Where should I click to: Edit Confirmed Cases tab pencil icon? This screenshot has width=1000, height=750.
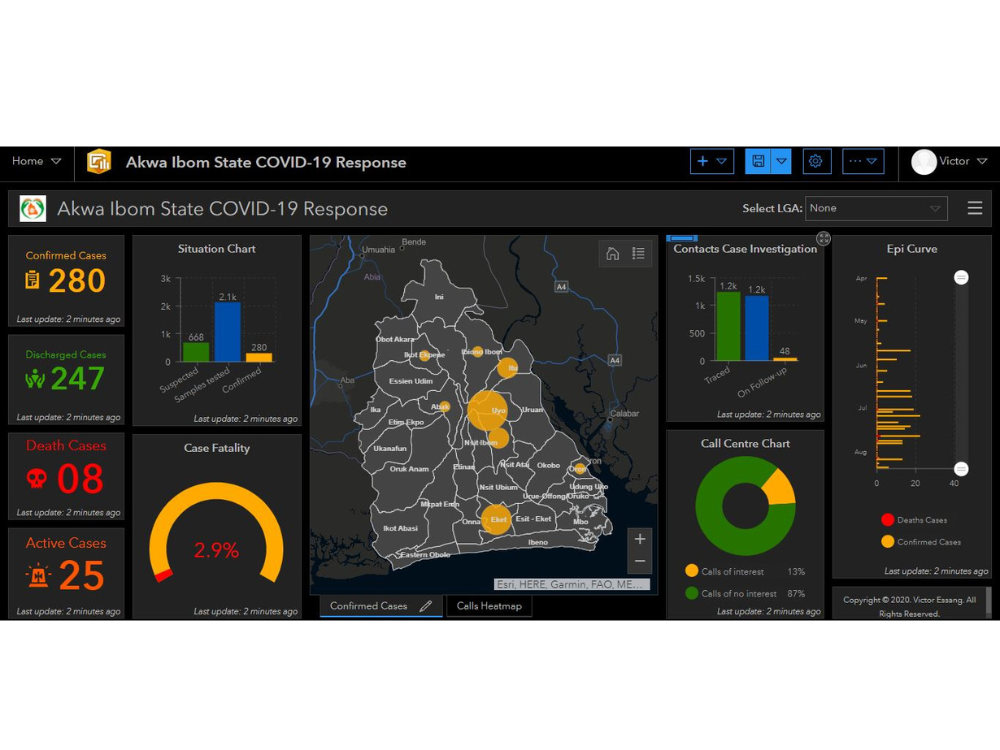426,606
